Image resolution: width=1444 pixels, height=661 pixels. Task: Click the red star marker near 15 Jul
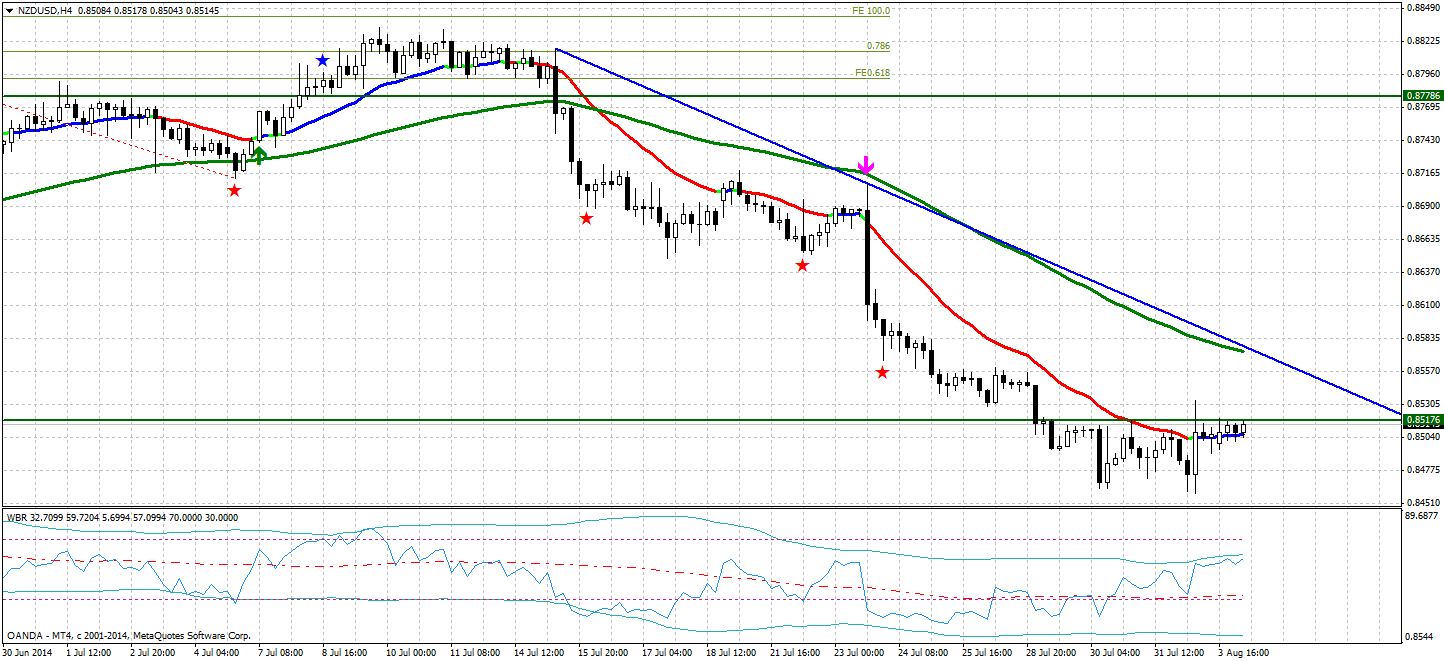click(587, 217)
